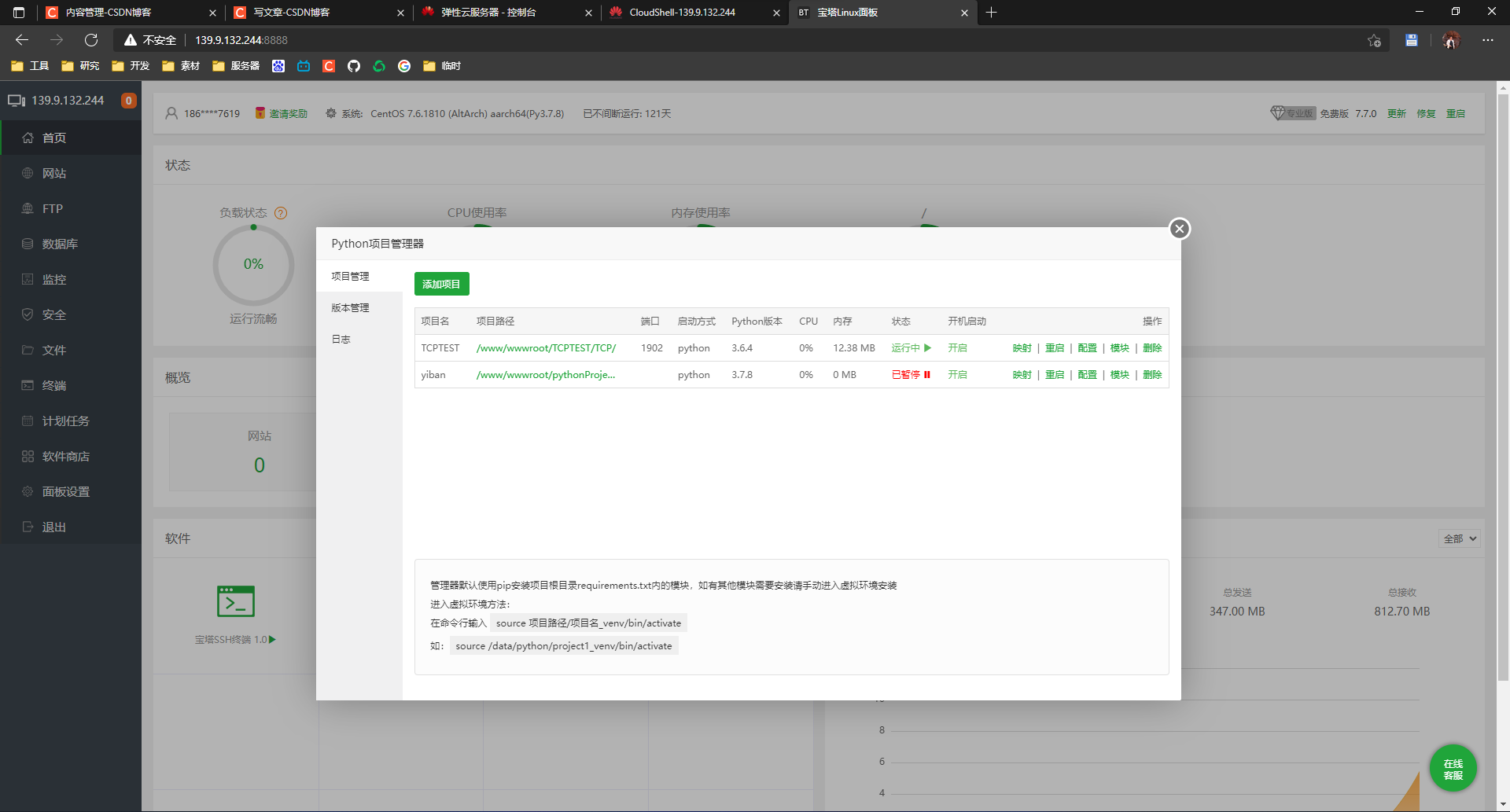This screenshot has width=1510, height=812.
Task: Click the orange message count badge
Action: (128, 101)
